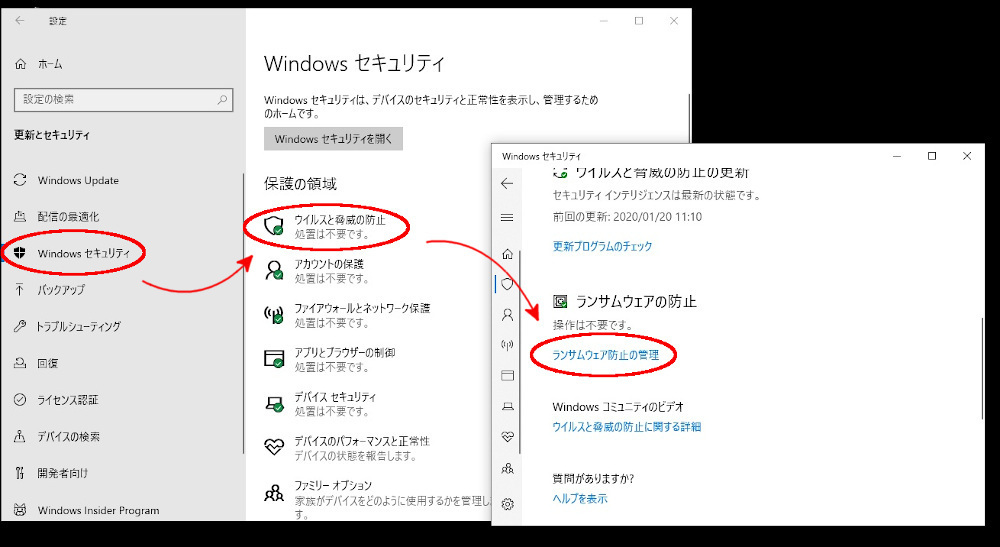Screen dimensions: 1000x547
Task: Click 更新プログラムのチェック link
Action: click(x=602, y=246)
